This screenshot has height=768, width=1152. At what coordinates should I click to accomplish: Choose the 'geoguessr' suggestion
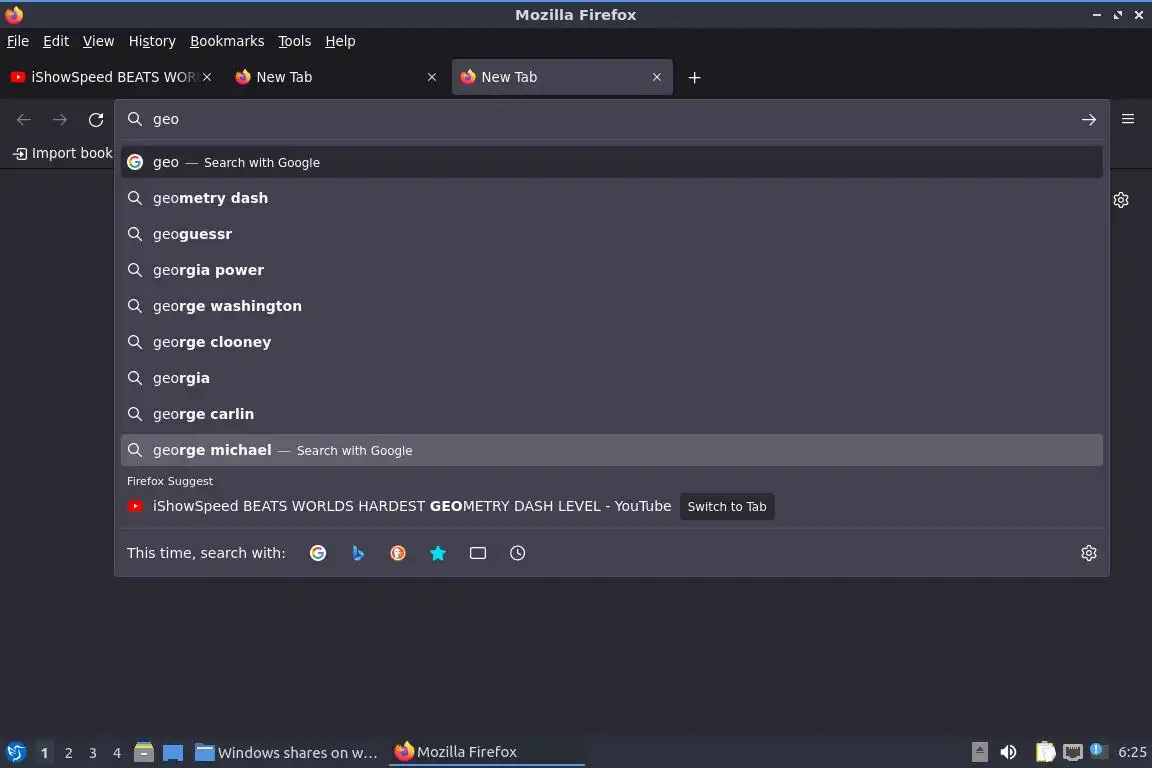[x=611, y=234]
